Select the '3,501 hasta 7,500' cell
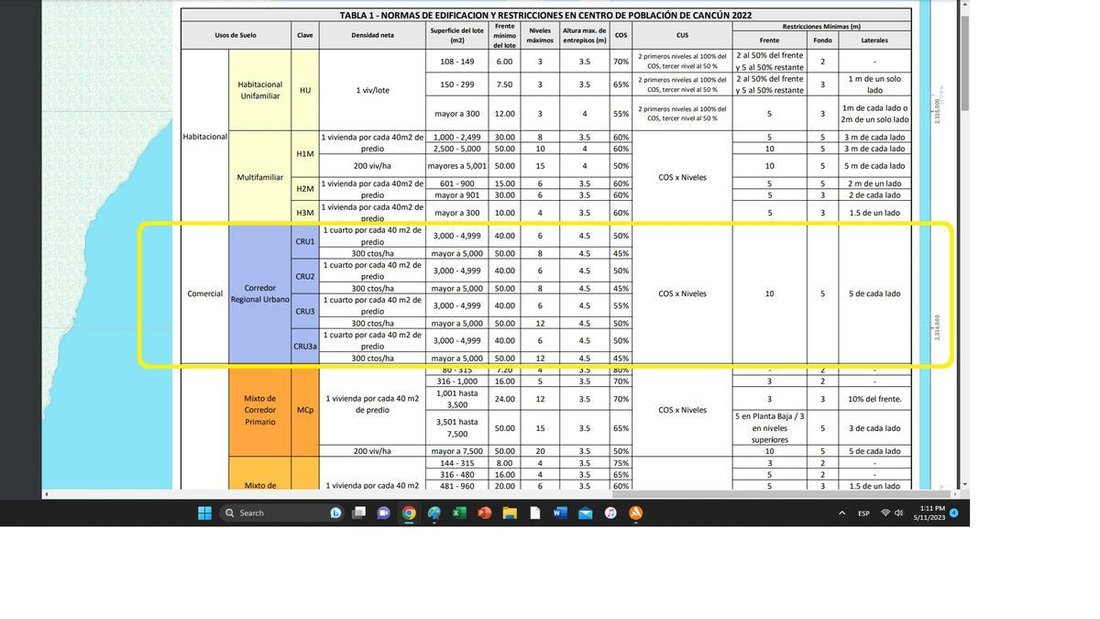The image size is (1100, 619). tap(457, 427)
